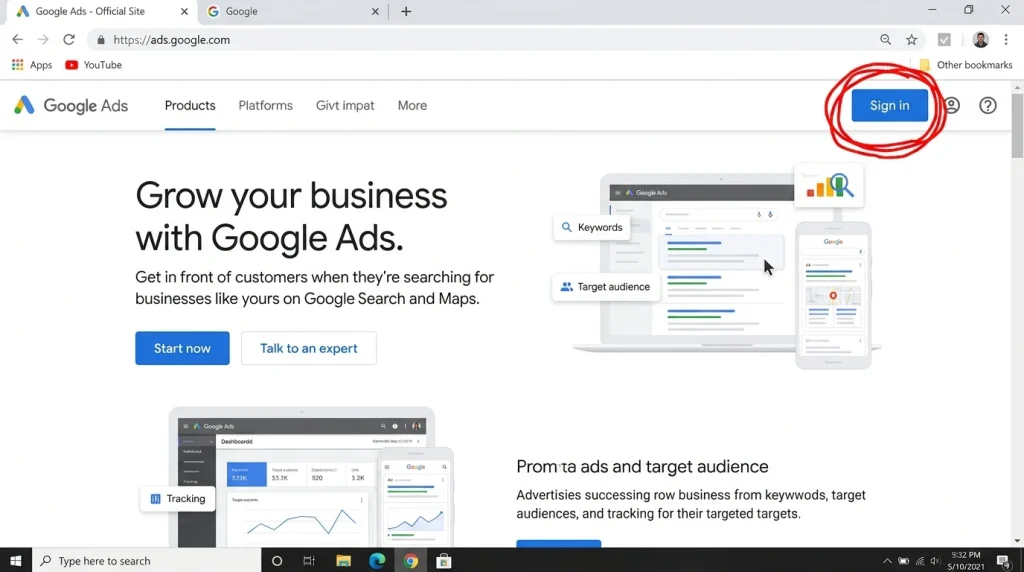Bookmark this page with star icon
This screenshot has height=572, width=1024.
pyautogui.click(x=912, y=40)
